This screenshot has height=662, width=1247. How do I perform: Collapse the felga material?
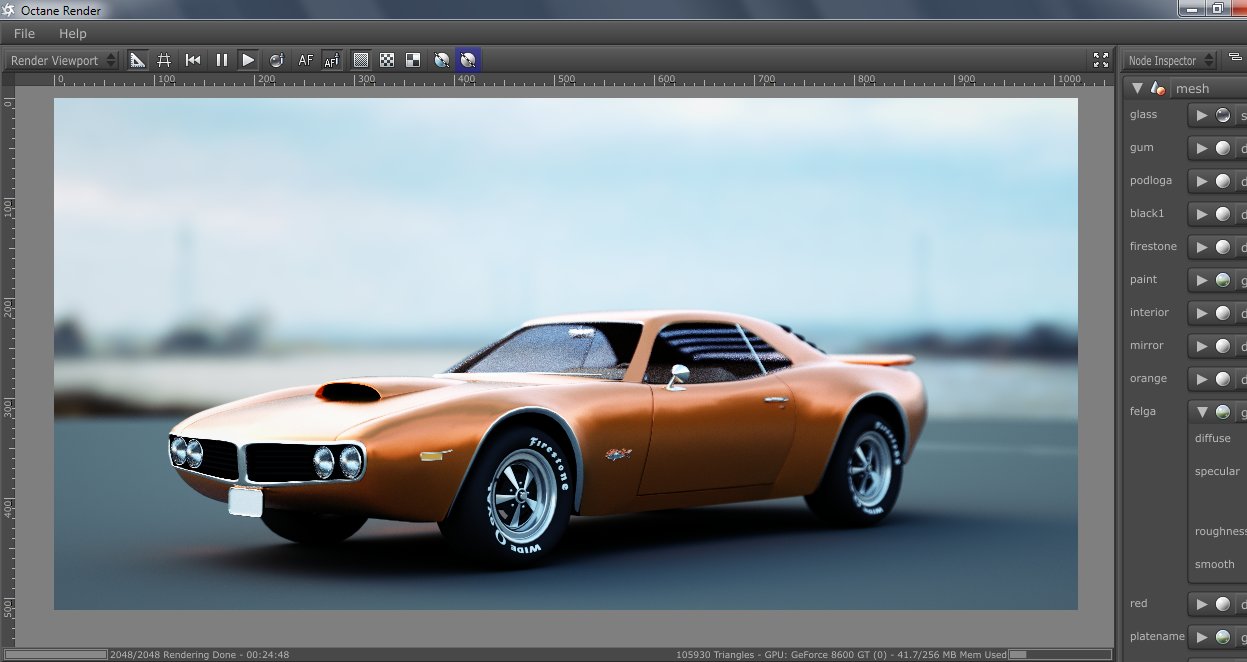tap(1201, 411)
